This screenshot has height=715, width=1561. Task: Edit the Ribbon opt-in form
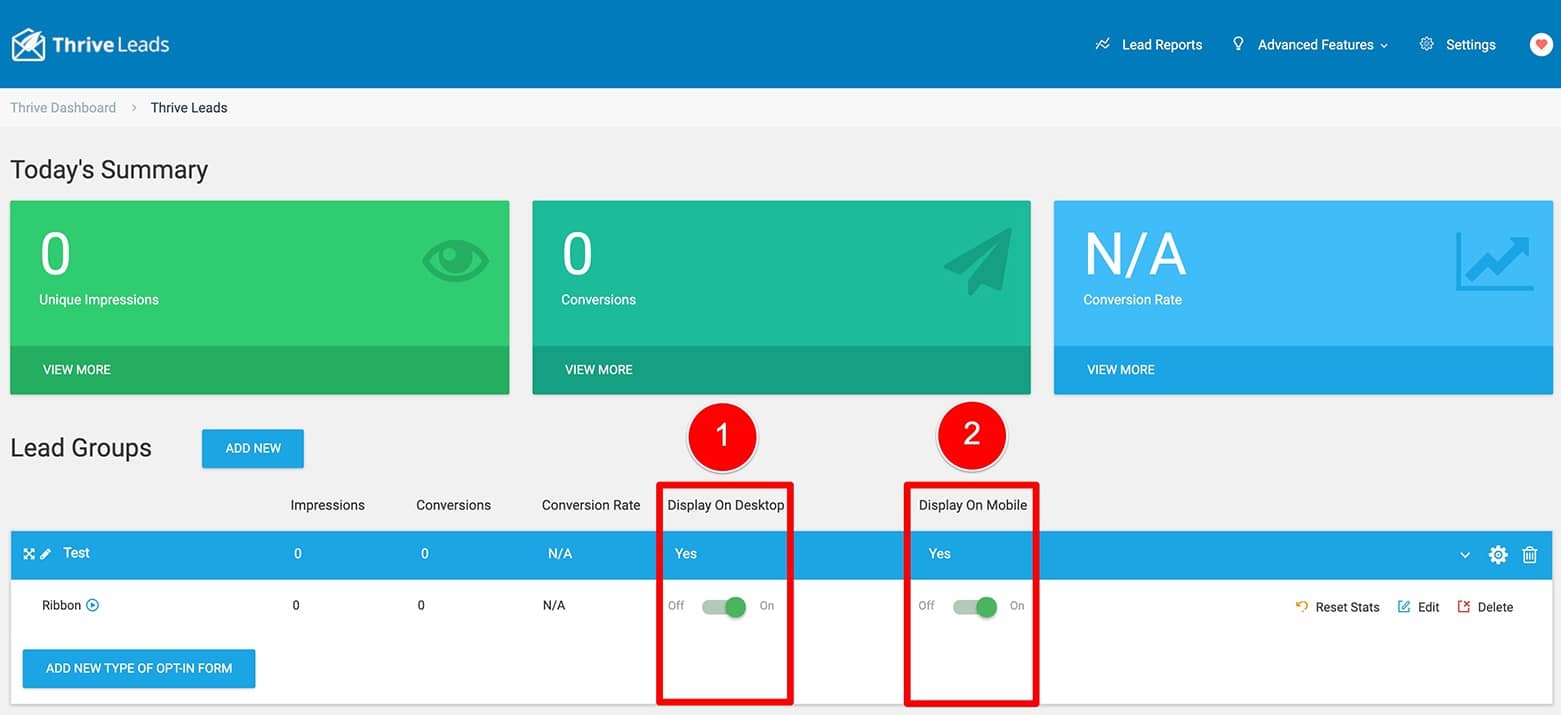[1419, 607]
